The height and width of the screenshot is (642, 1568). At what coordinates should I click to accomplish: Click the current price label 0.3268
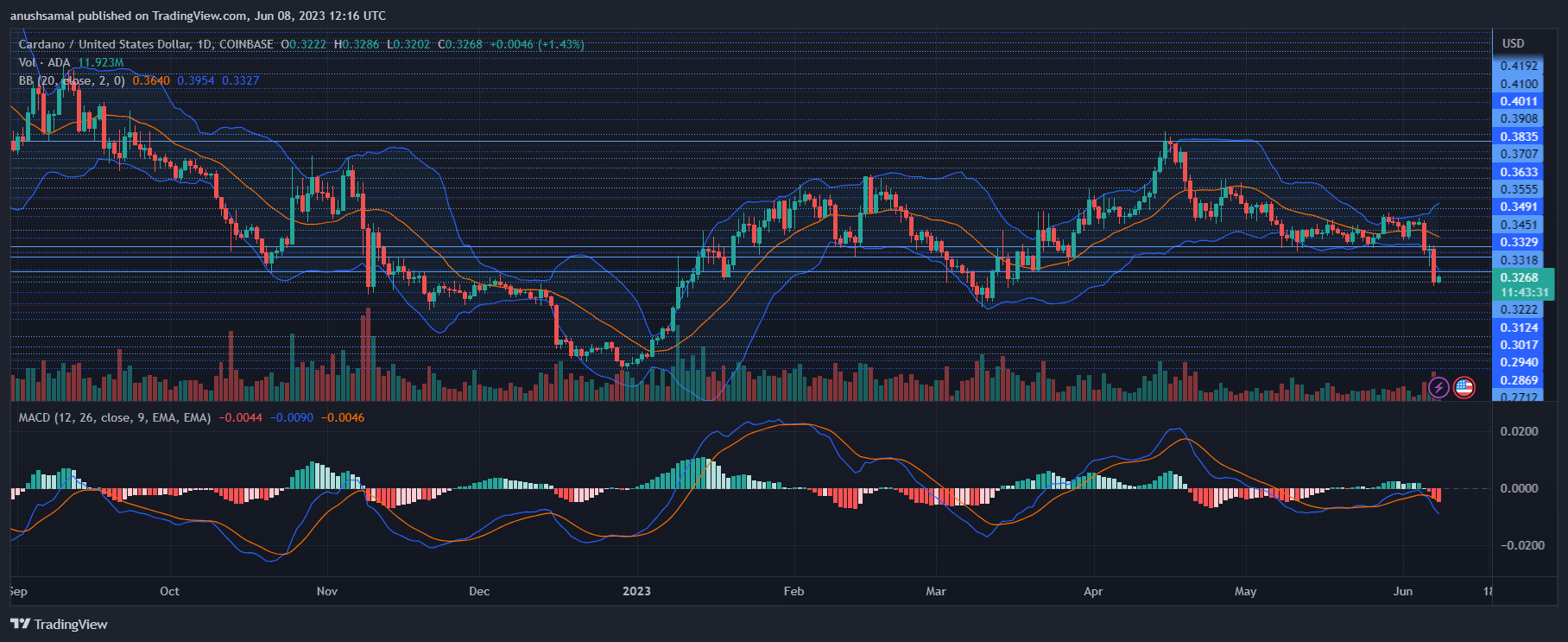click(x=1519, y=277)
